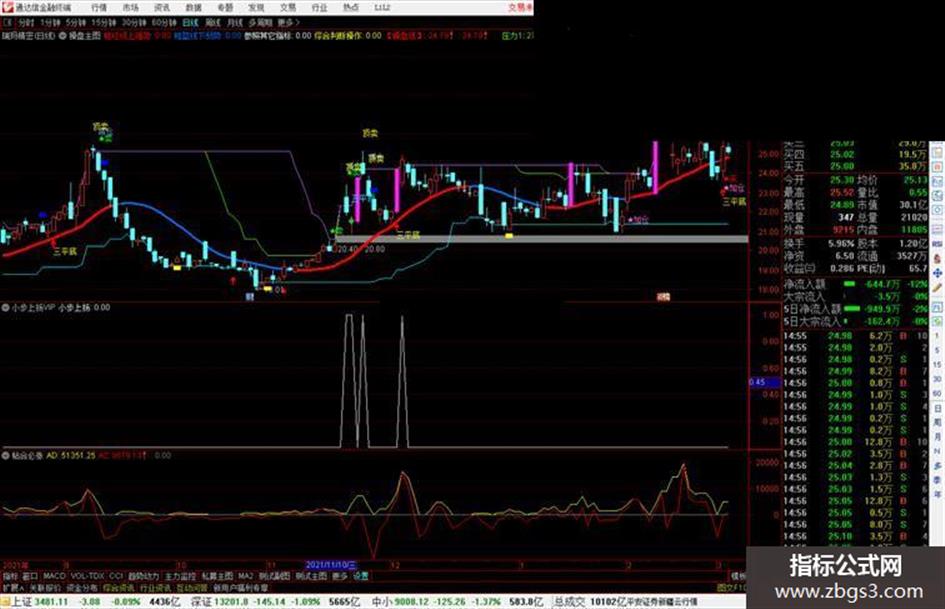This screenshot has width=945, height=609.
Task: Apply the MACD indicator tab
Action: point(54,576)
